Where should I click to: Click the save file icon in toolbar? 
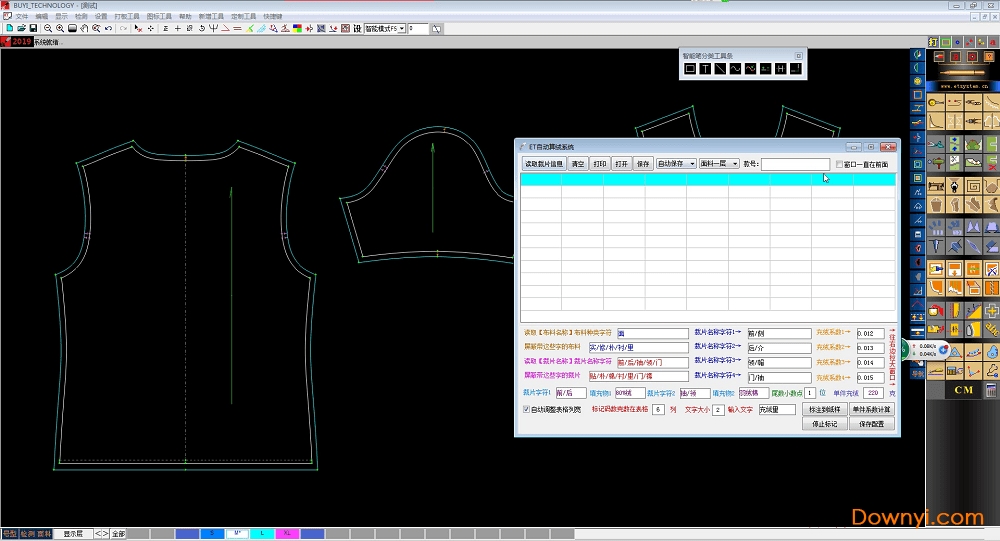coord(33,29)
